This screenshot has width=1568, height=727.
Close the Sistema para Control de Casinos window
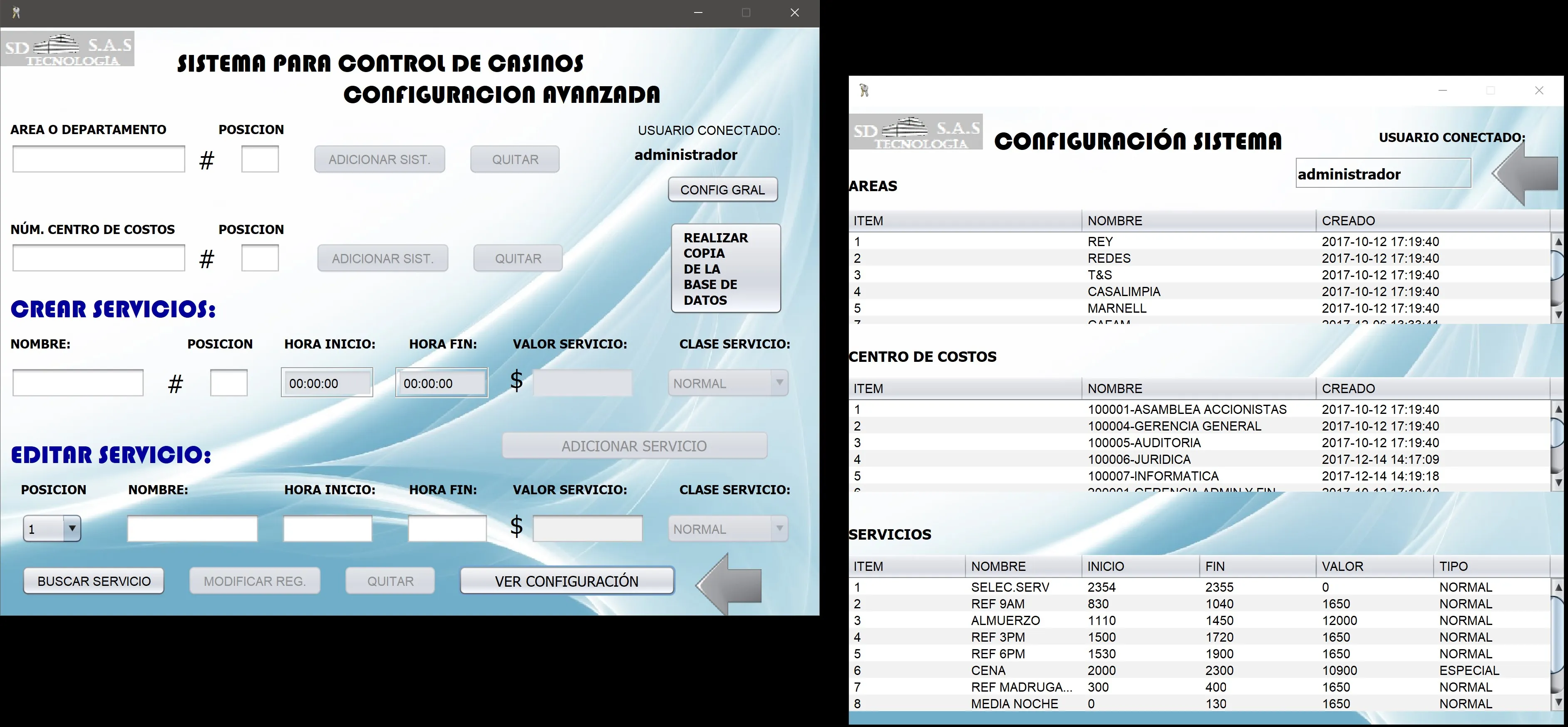(x=794, y=13)
